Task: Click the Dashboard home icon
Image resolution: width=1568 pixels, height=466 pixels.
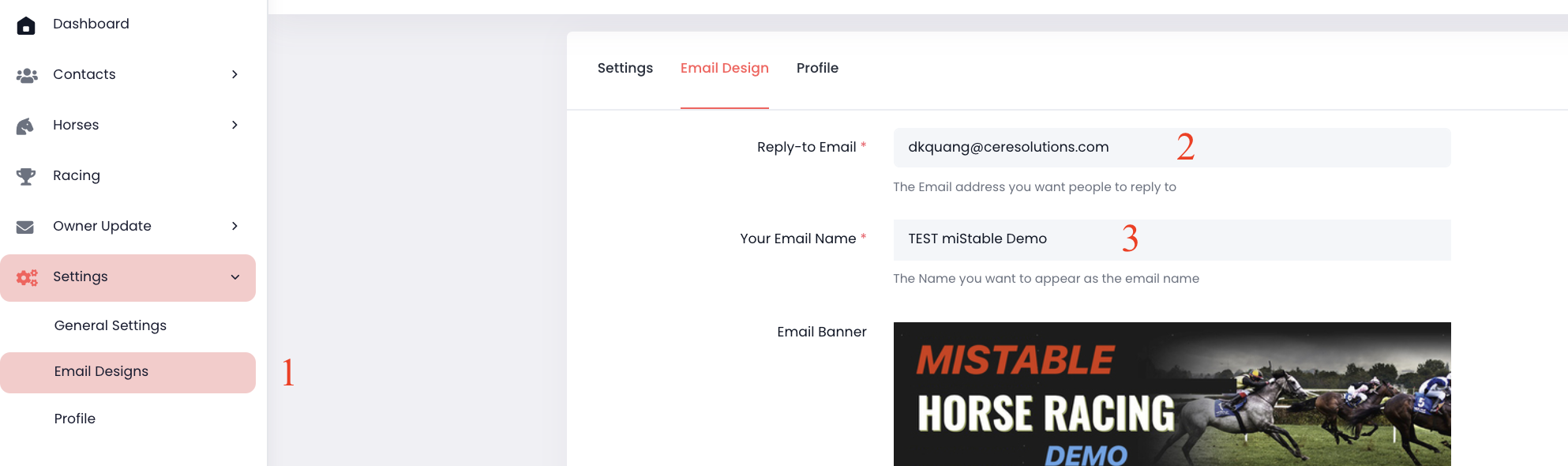Action: 26,25
